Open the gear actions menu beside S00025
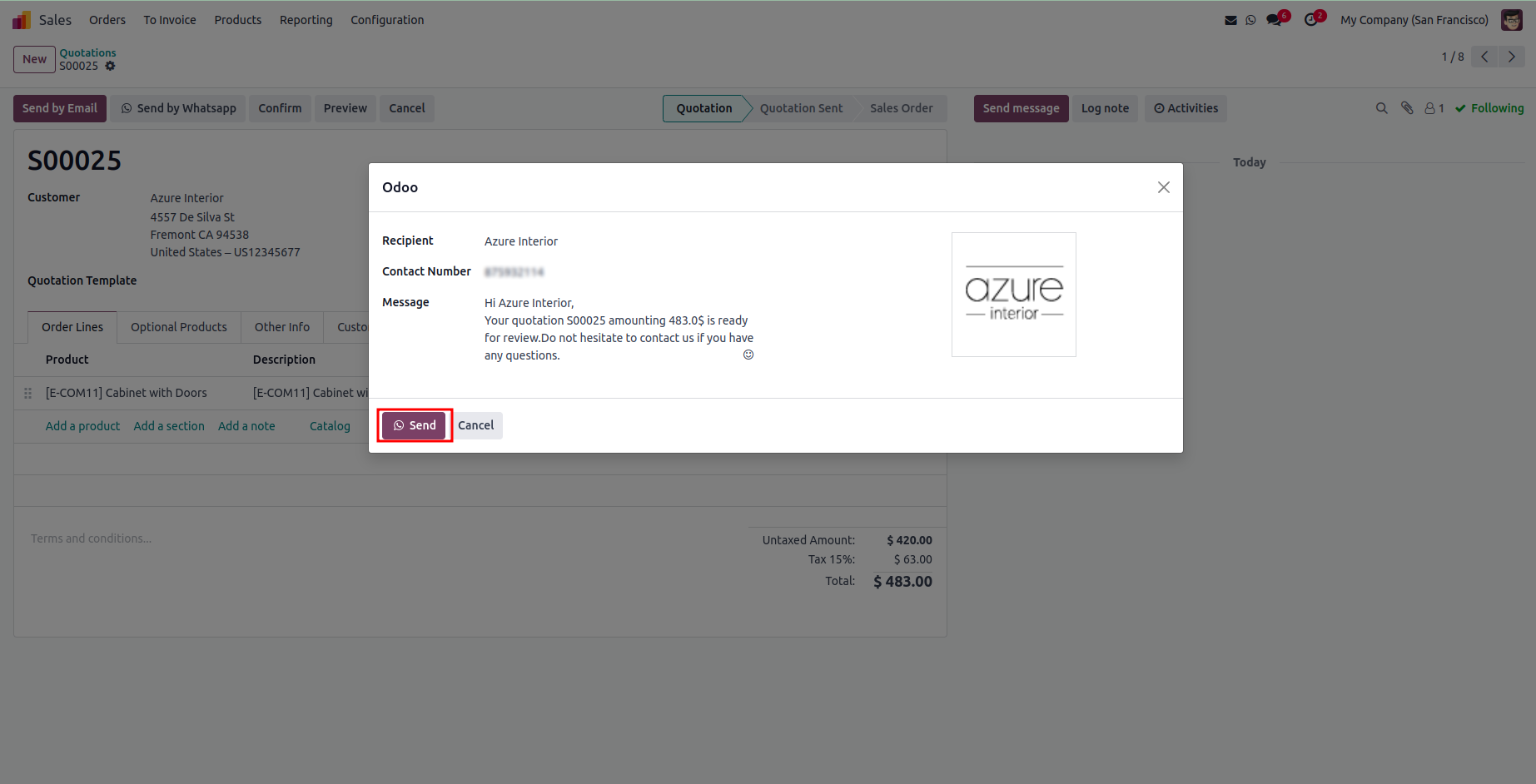This screenshot has width=1536, height=784. coord(110,66)
